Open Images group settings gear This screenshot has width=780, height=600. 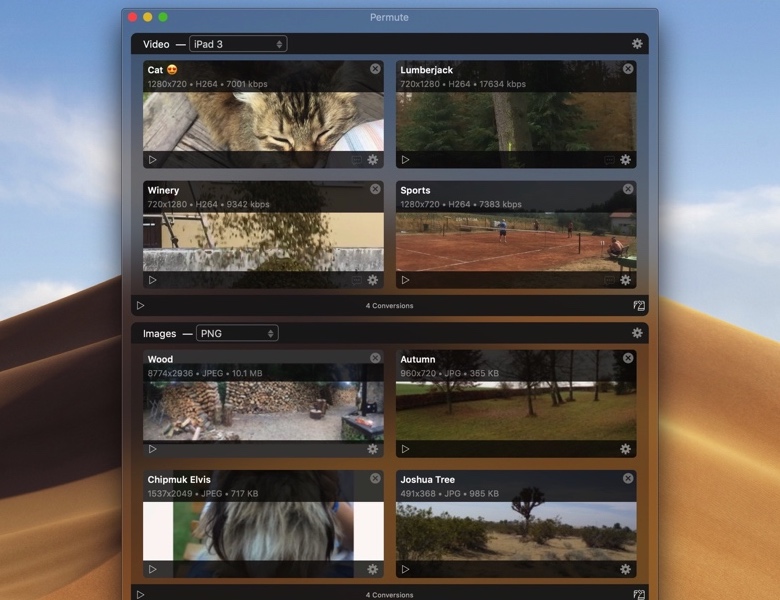[x=637, y=333]
